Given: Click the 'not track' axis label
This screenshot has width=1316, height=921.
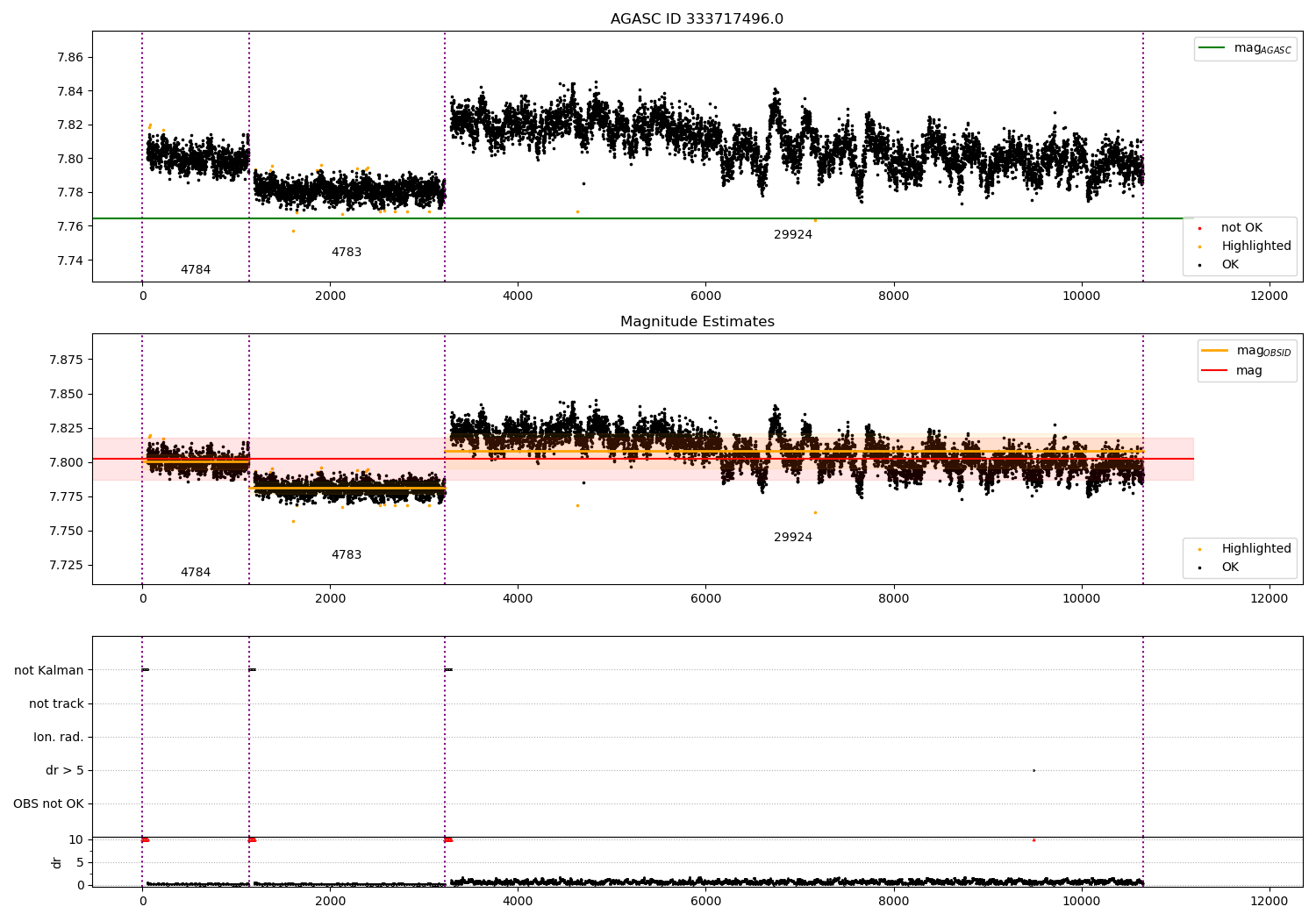Looking at the screenshot, I should click(x=56, y=703).
